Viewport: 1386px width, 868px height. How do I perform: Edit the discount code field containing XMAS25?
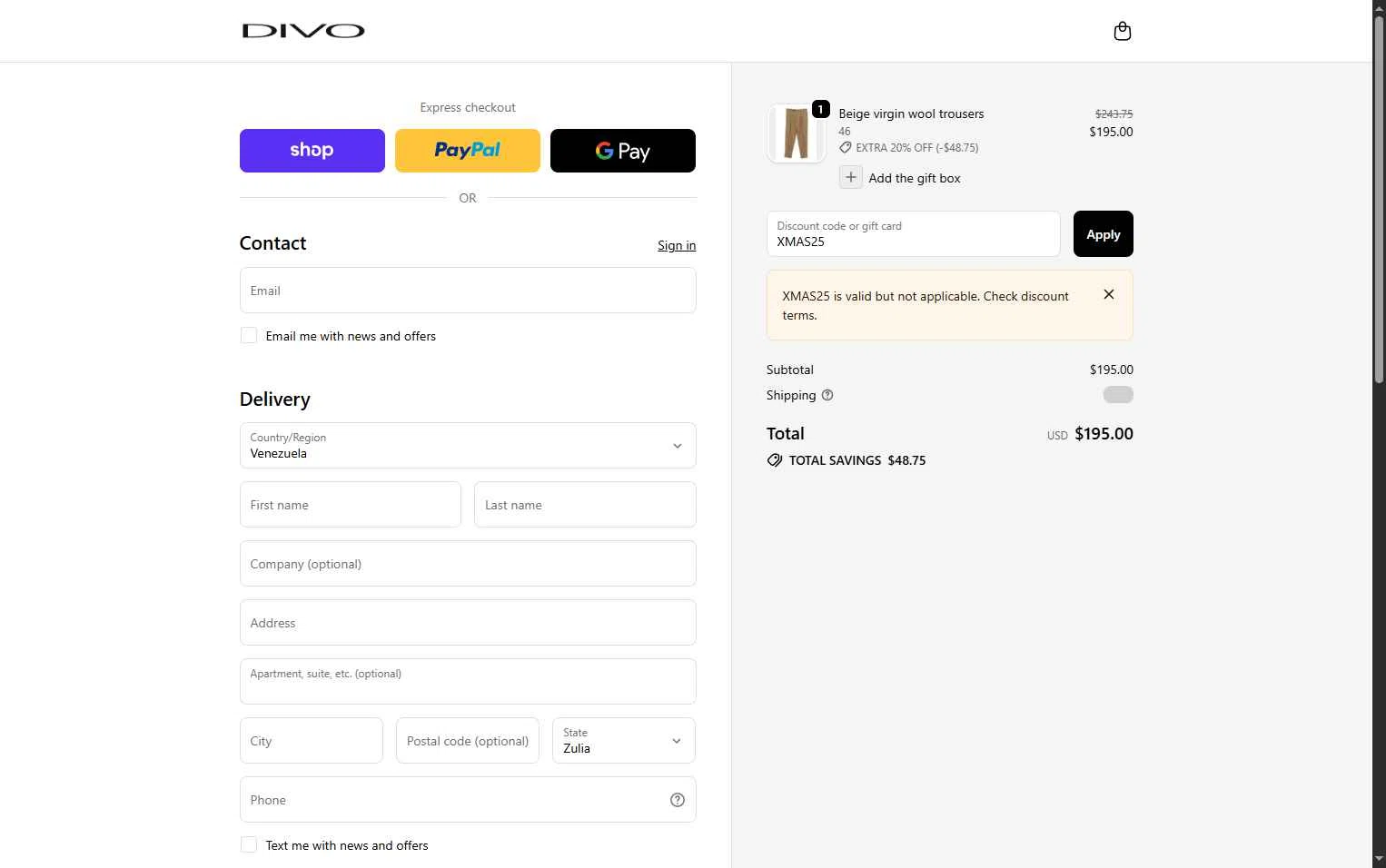[x=913, y=234]
